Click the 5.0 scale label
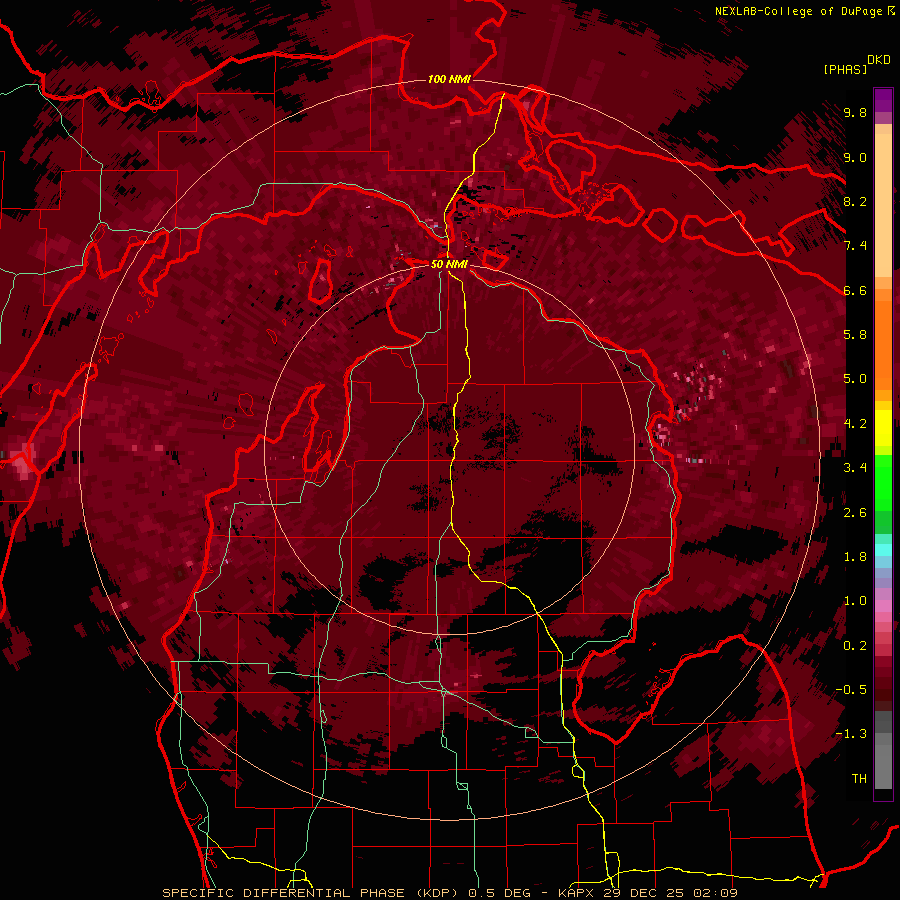The image size is (900, 900). (x=855, y=379)
